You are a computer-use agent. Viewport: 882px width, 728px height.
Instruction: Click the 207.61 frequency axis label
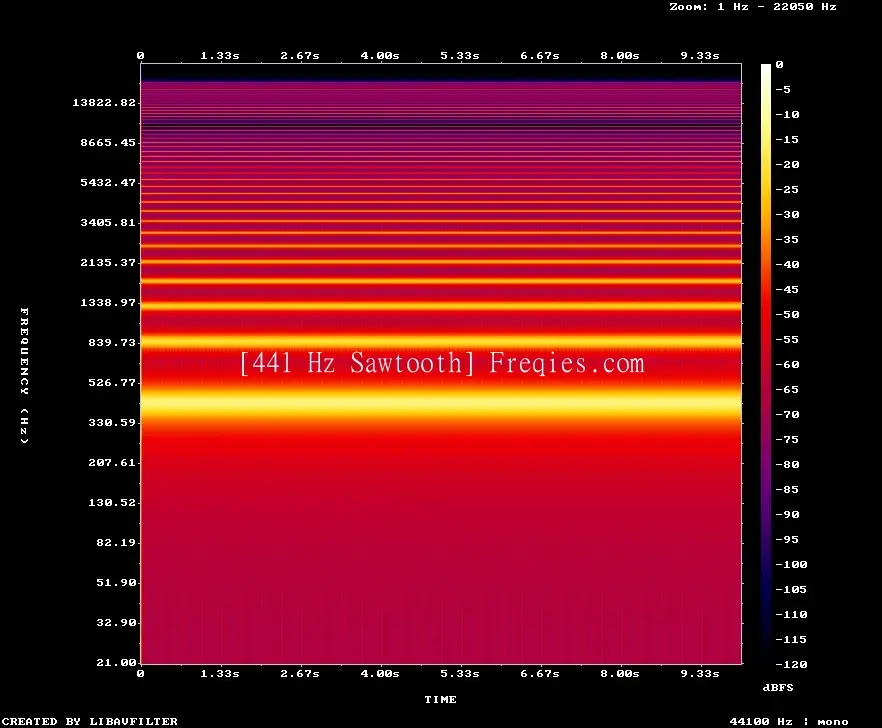tap(112, 462)
